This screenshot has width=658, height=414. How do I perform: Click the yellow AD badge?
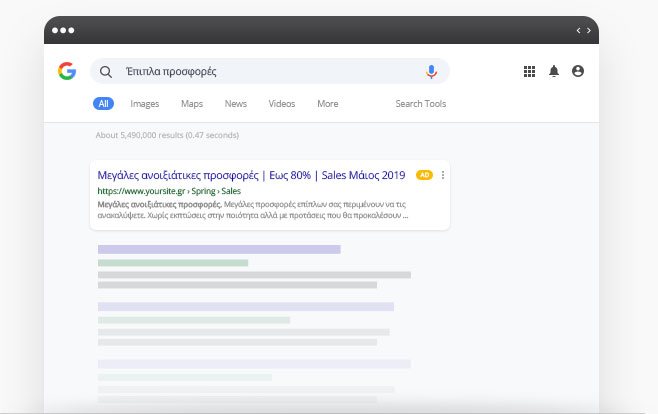pos(424,175)
